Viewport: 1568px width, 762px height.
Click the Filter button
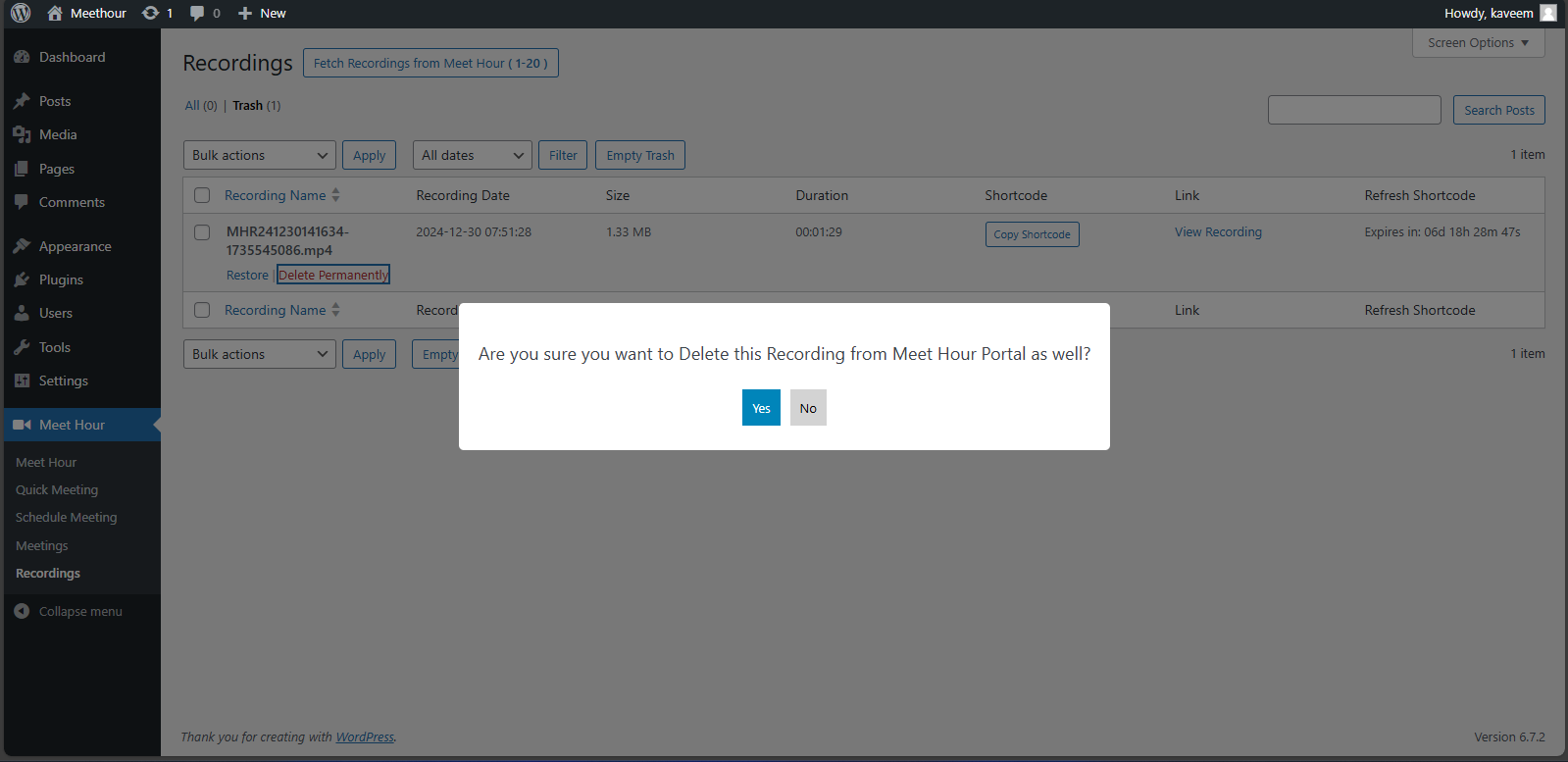[x=563, y=155]
